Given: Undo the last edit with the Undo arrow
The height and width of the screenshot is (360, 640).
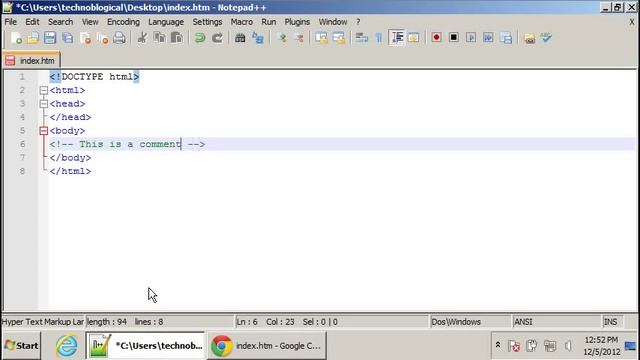Looking at the screenshot, I should click(200, 38).
